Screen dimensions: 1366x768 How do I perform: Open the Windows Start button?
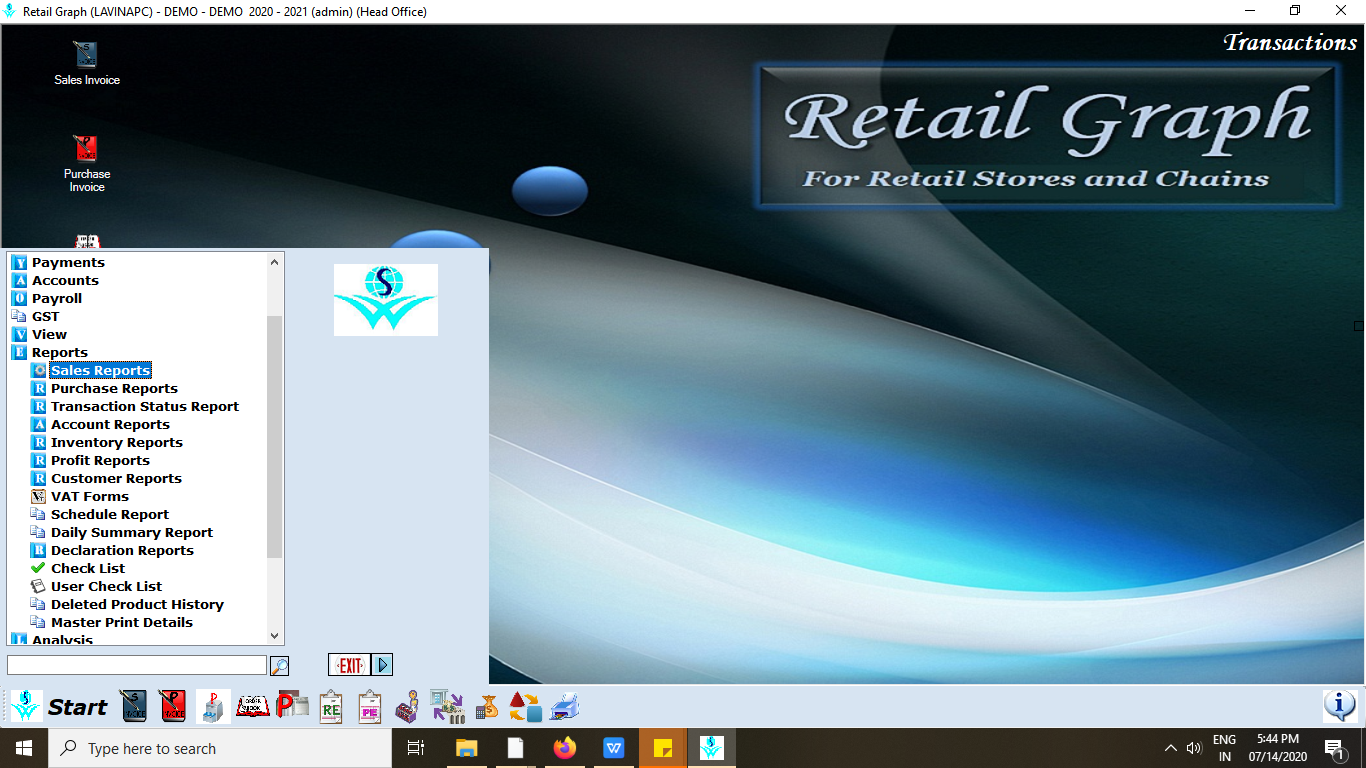(24, 748)
